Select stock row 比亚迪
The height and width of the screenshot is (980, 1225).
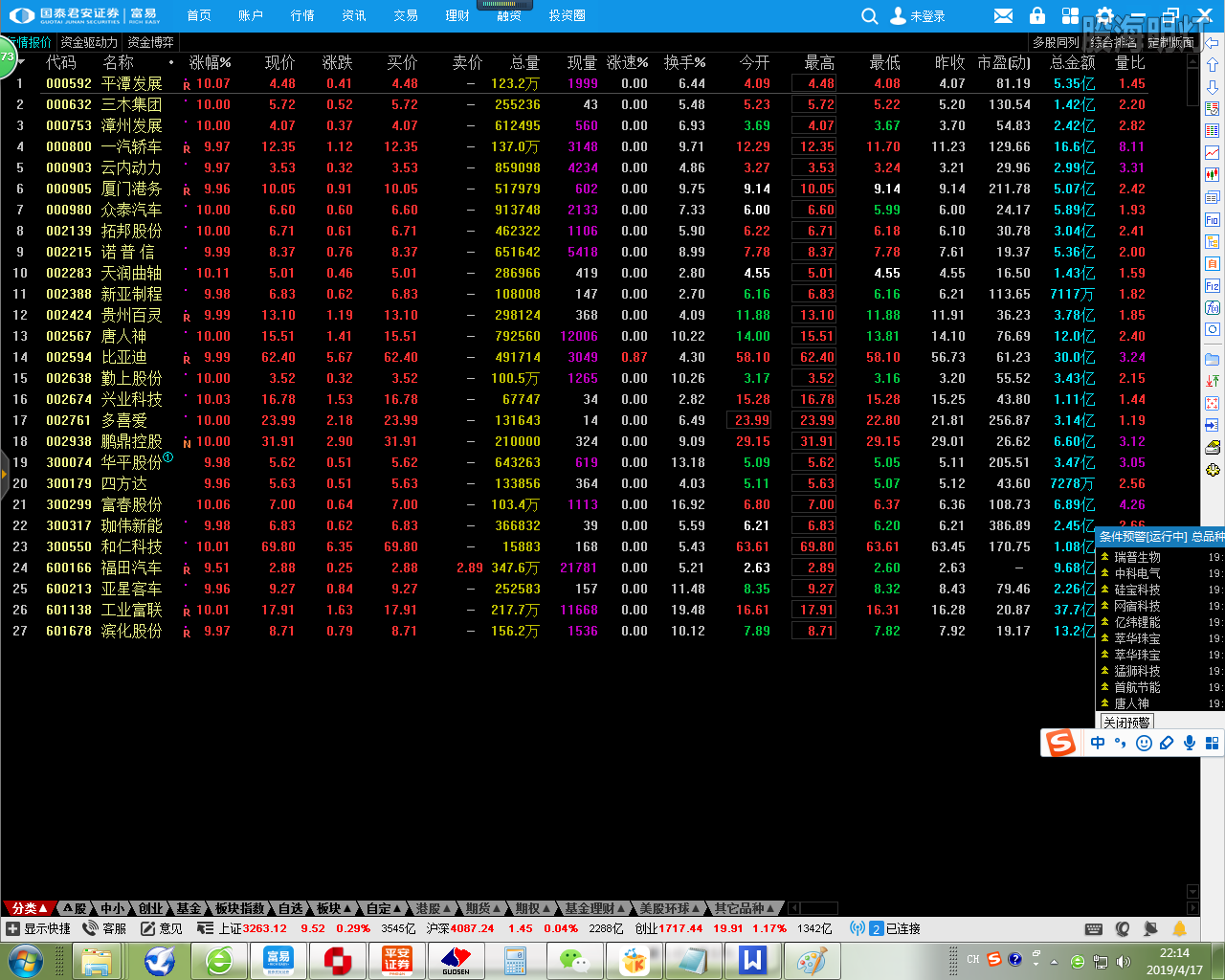click(598, 357)
